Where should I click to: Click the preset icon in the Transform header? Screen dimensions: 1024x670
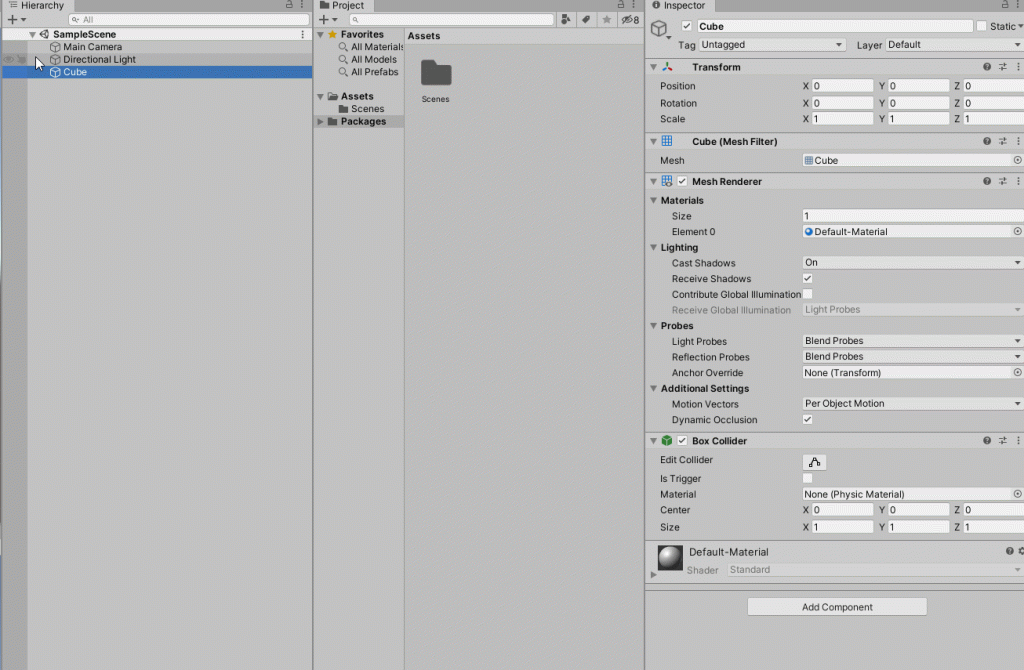(x=1002, y=66)
